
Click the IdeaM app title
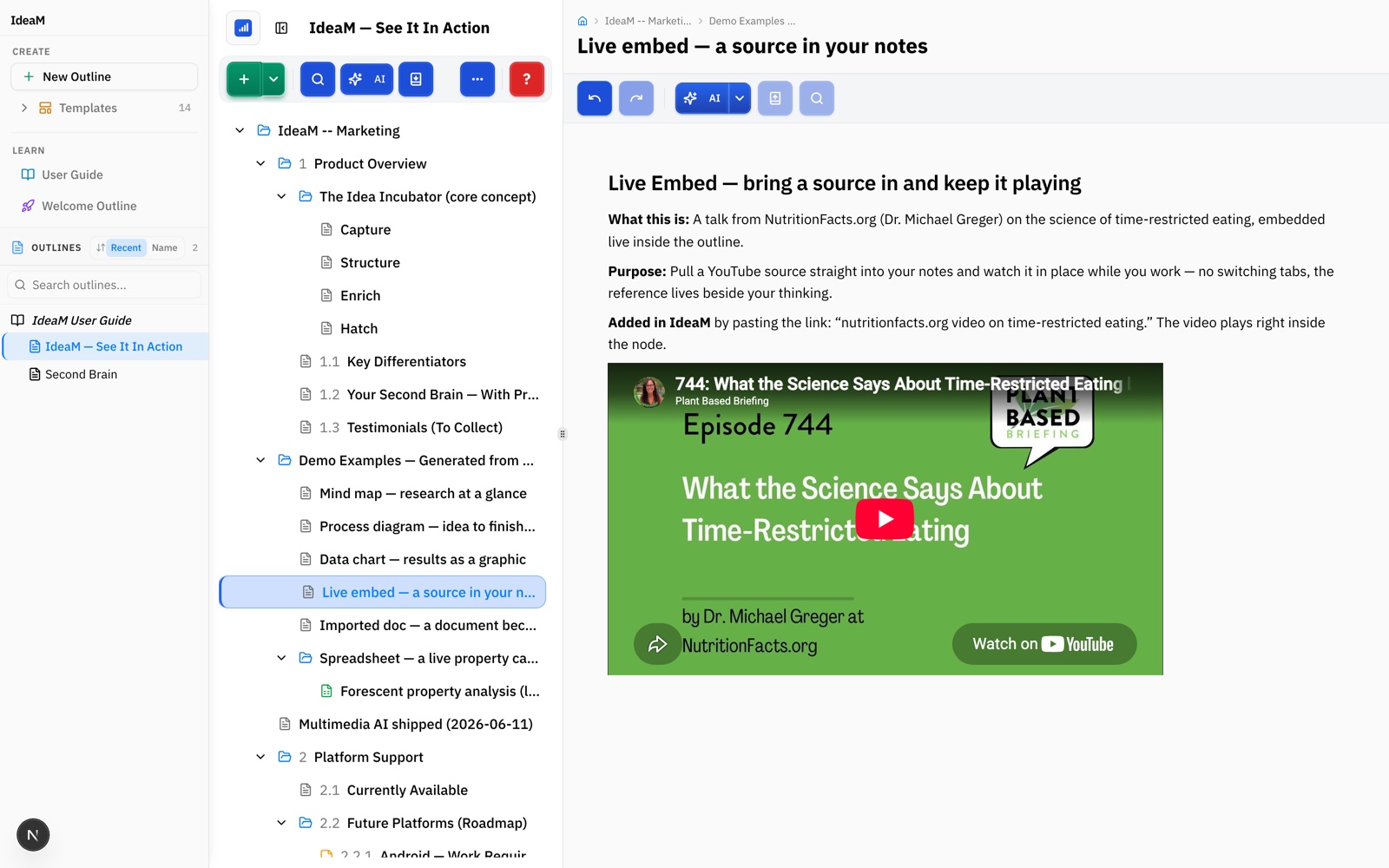point(28,20)
